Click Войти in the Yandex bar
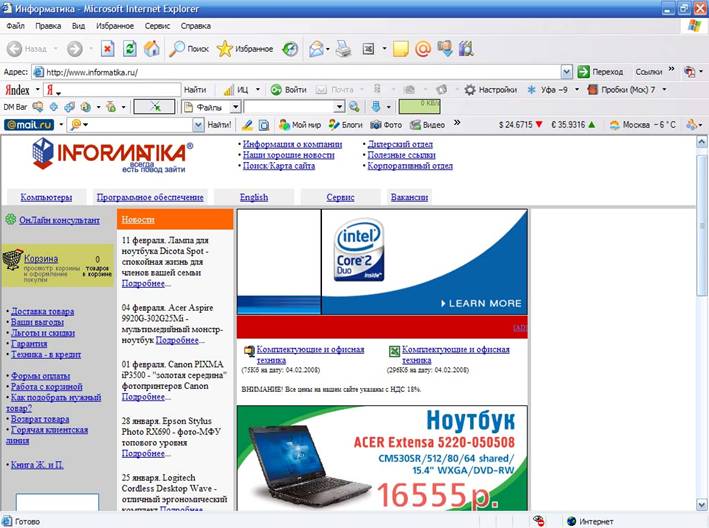The height and width of the screenshot is (528, 709). coord(289,90)
